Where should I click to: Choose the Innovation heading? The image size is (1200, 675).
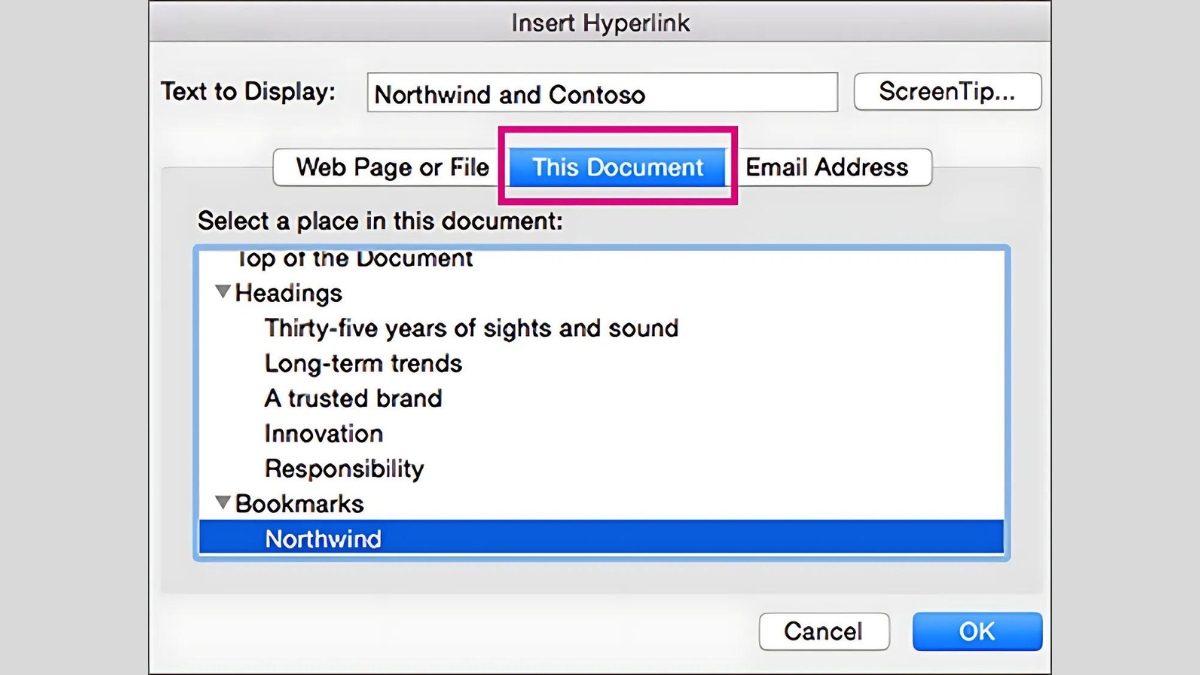click(323, 433)
